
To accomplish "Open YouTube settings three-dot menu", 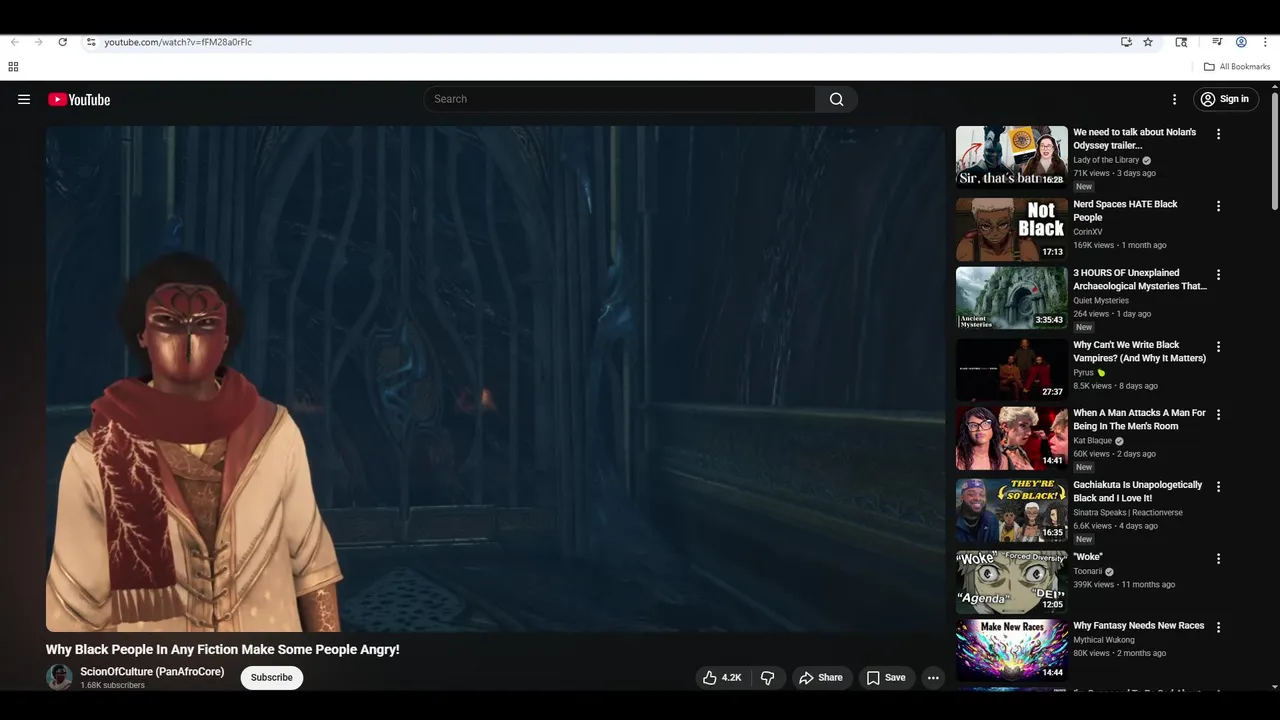I will point(1175,99).
